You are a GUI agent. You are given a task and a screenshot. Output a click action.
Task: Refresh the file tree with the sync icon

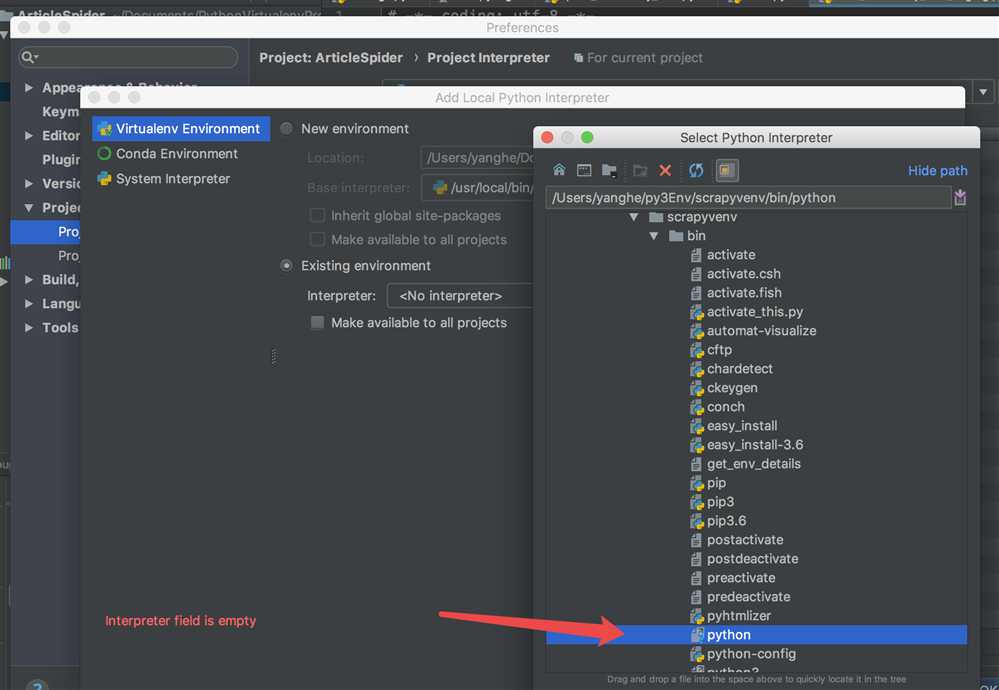(x=696, y=170)
